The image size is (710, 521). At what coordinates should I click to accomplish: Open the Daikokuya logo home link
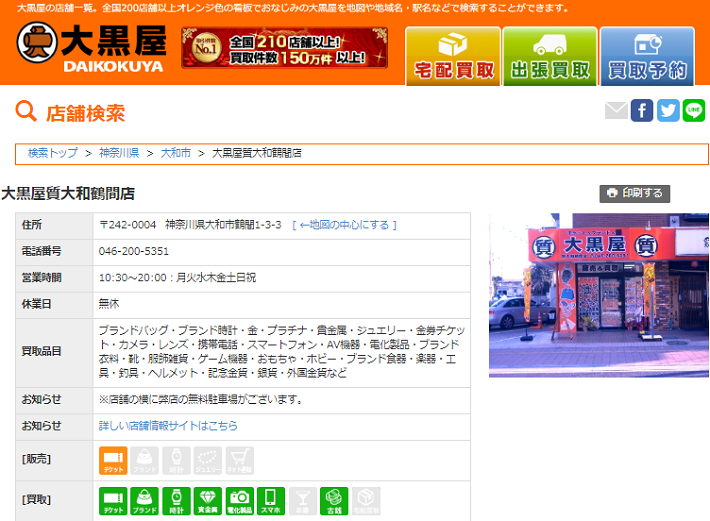point(91,49)
